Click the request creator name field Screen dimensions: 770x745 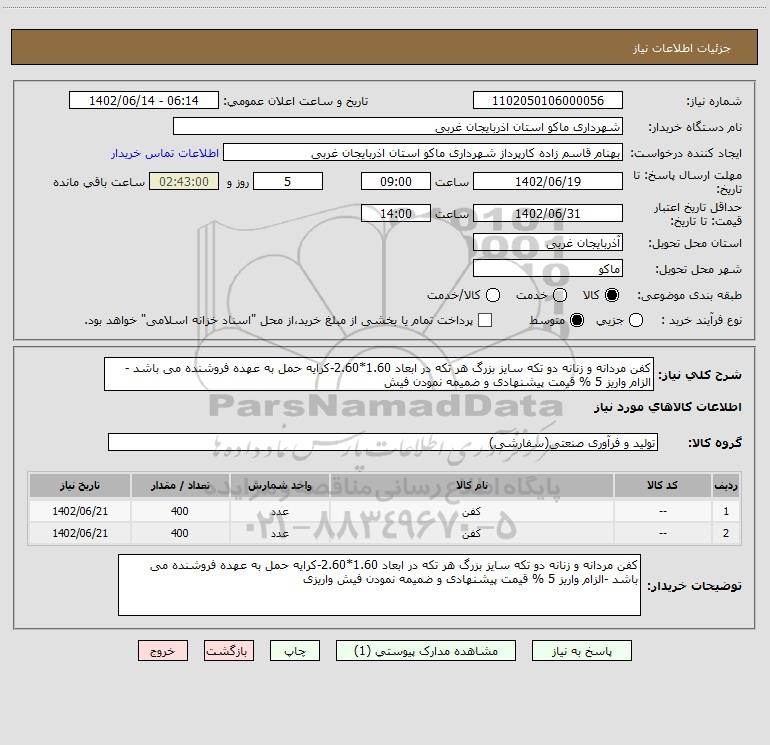pos(423,152)
